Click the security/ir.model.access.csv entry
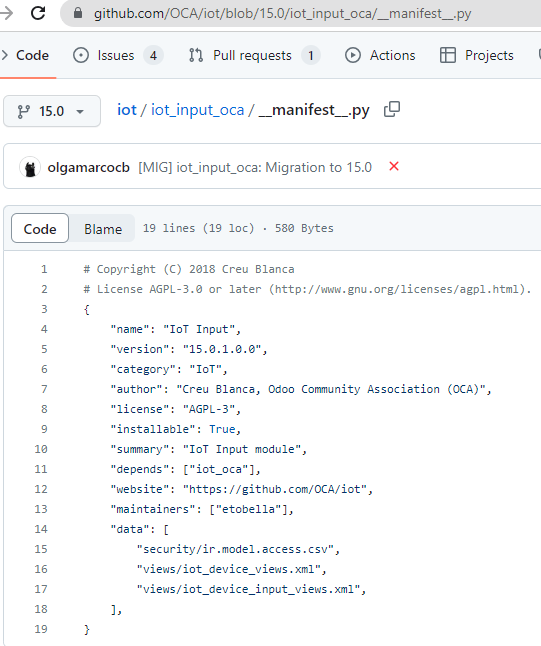This screenshot has width=541, height=646. [238, 549]
